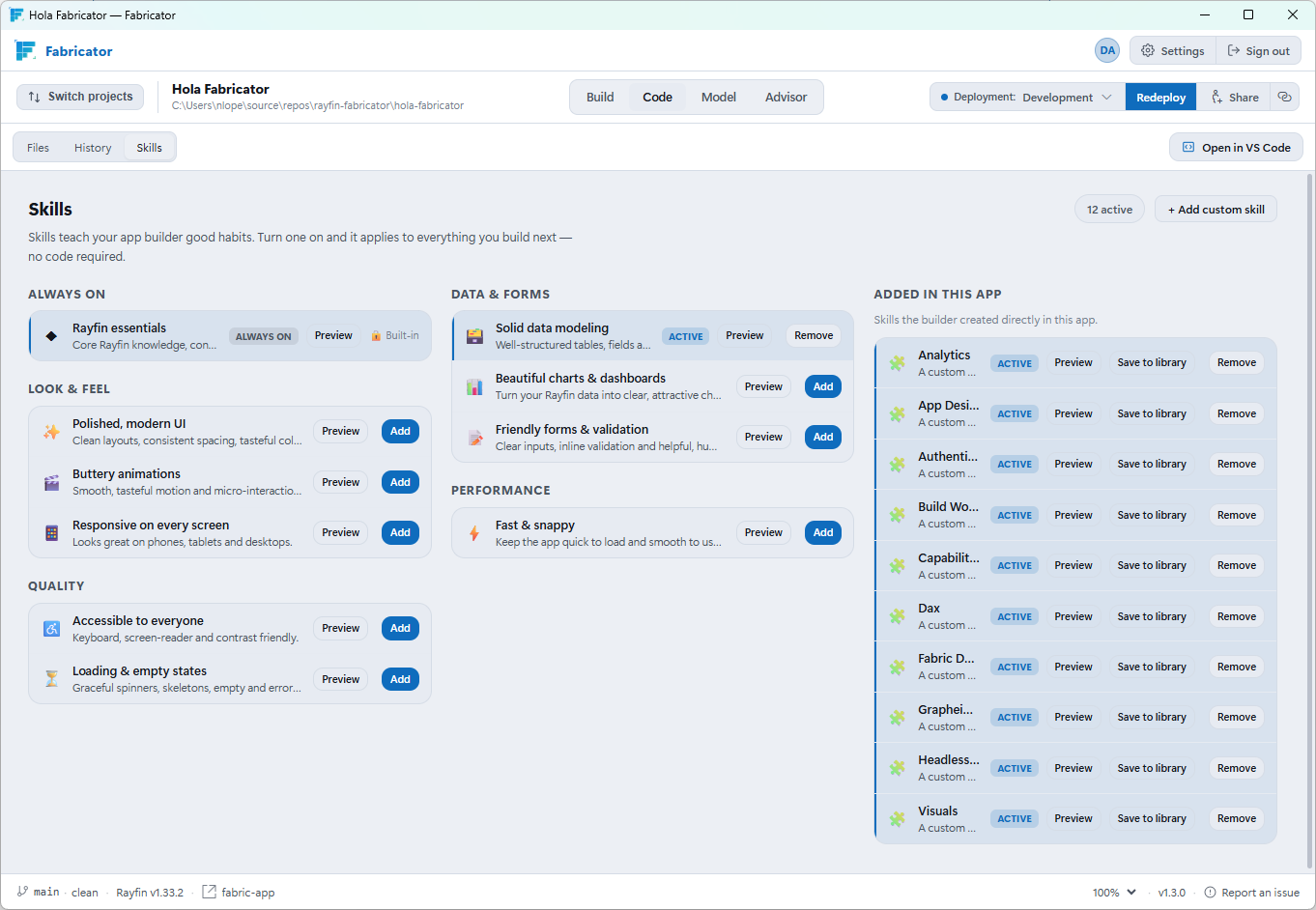The width and height of the screenshot is (1316, 910).
Task: Click the Accessible to everyone wheelchair icon
Action: [x=51, y=629]
